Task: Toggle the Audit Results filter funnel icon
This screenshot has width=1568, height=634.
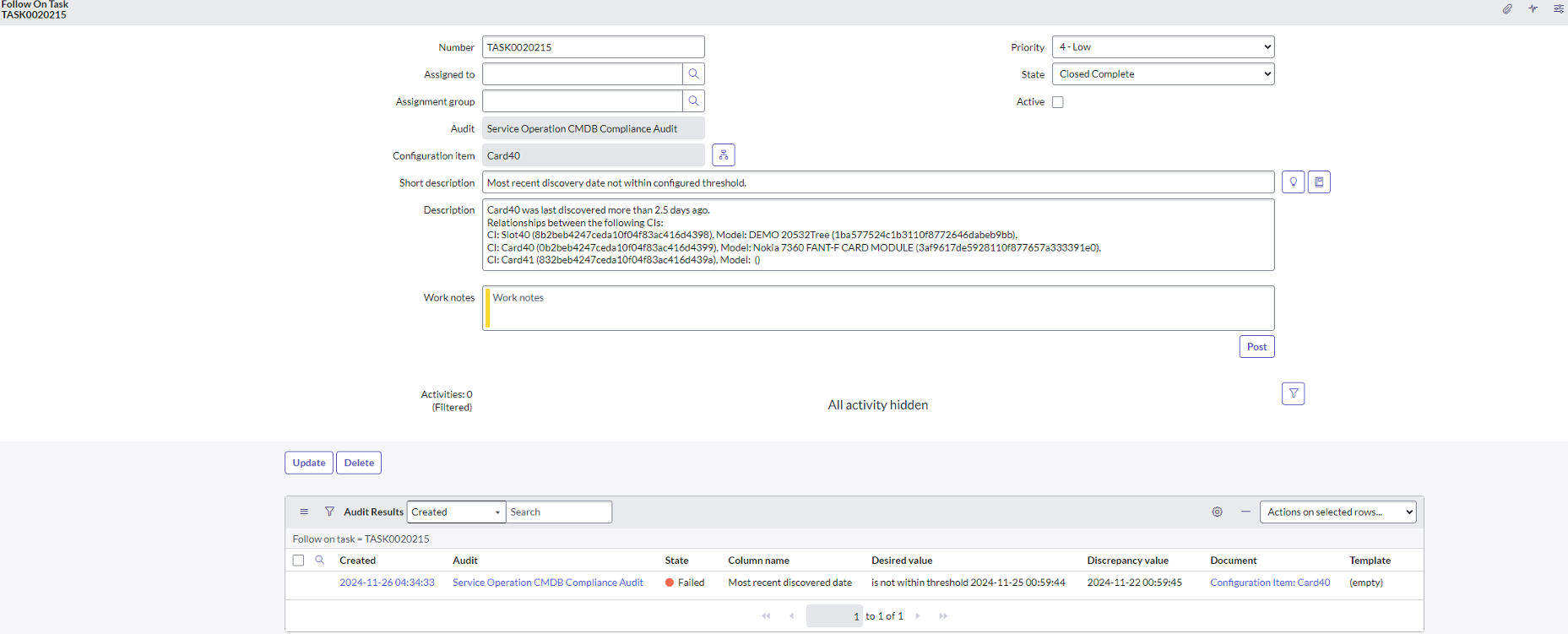Action: (x=329, y=512)
